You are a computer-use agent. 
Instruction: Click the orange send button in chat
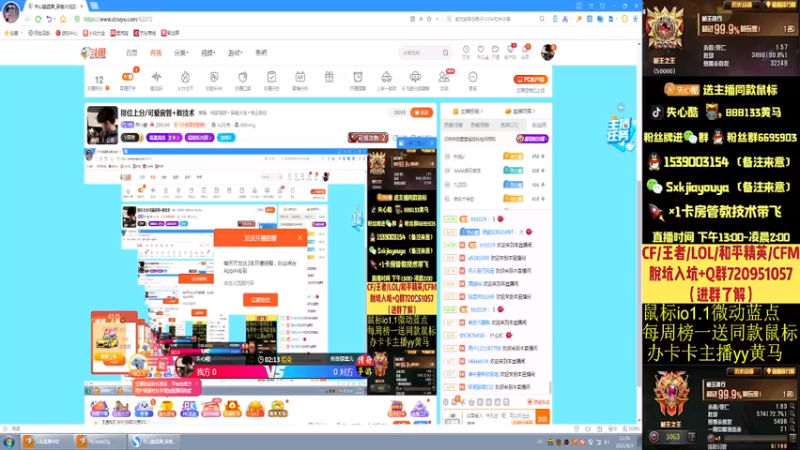point(542,418)
